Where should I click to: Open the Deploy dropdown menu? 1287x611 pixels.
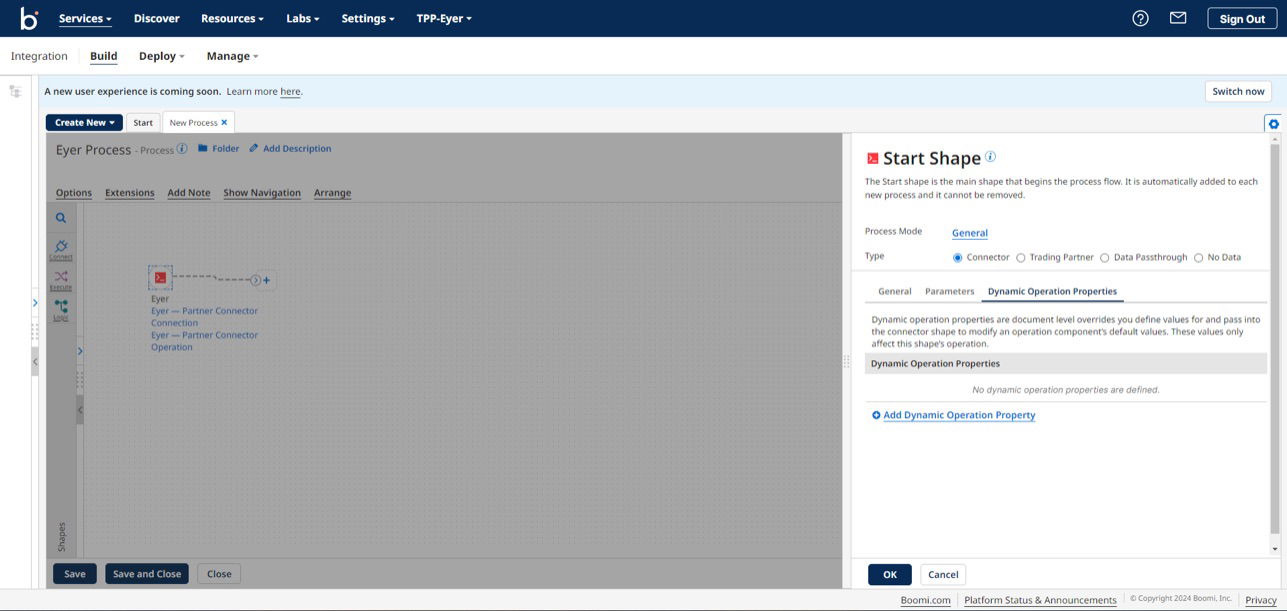pos(162,56)
